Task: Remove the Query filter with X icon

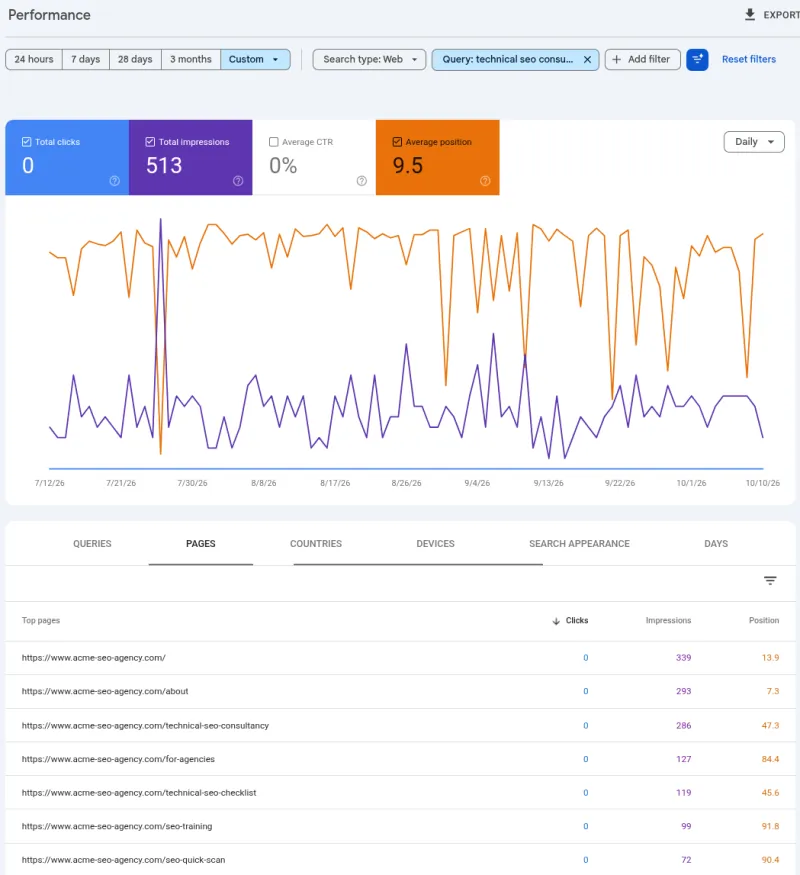Action: (587, 59)
